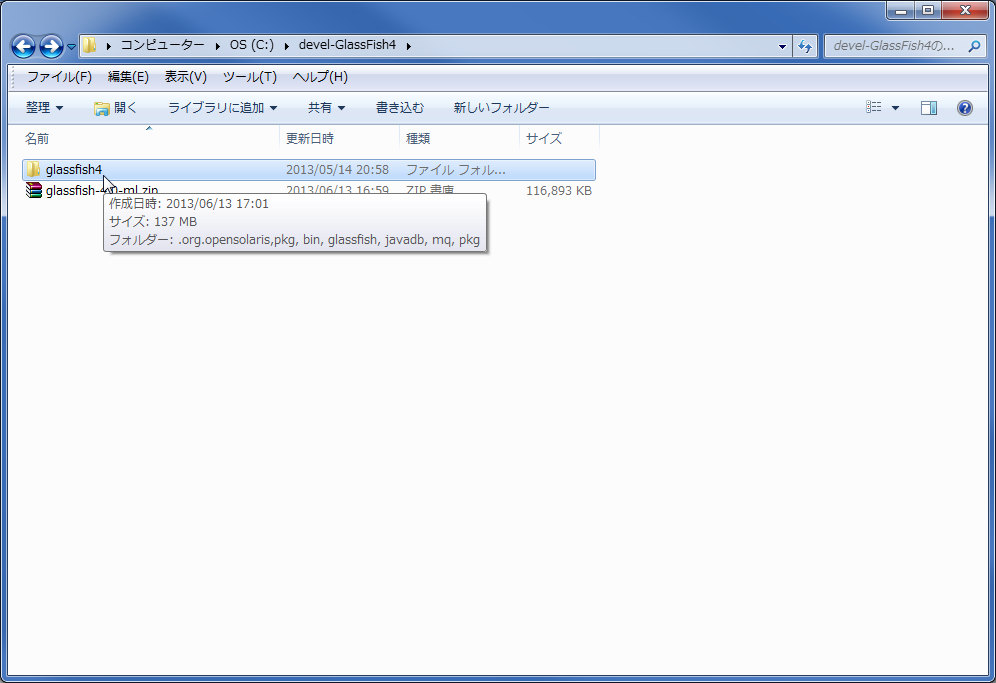This screenshot has width=996, height=683.
Task: Click the yellow folder icon in address bar
Action: pyautogui.click(x=88, y=45)
